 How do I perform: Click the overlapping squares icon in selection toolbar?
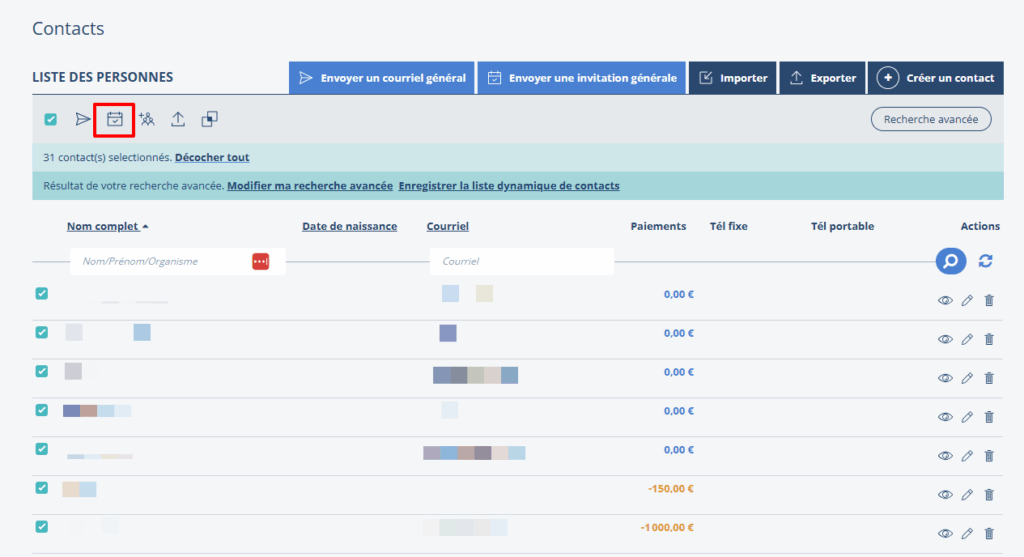tap(209, 120)
